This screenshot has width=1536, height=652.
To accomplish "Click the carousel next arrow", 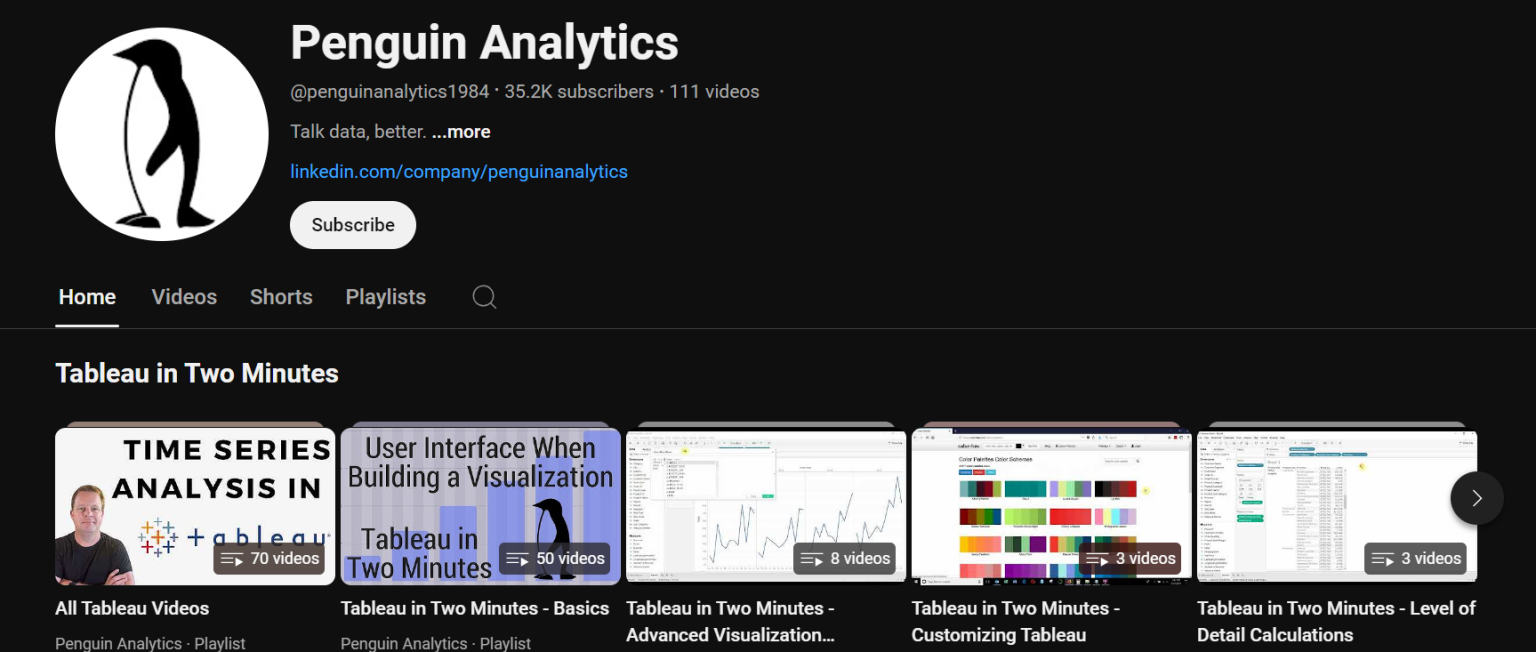I will [x=1477, y=497].
